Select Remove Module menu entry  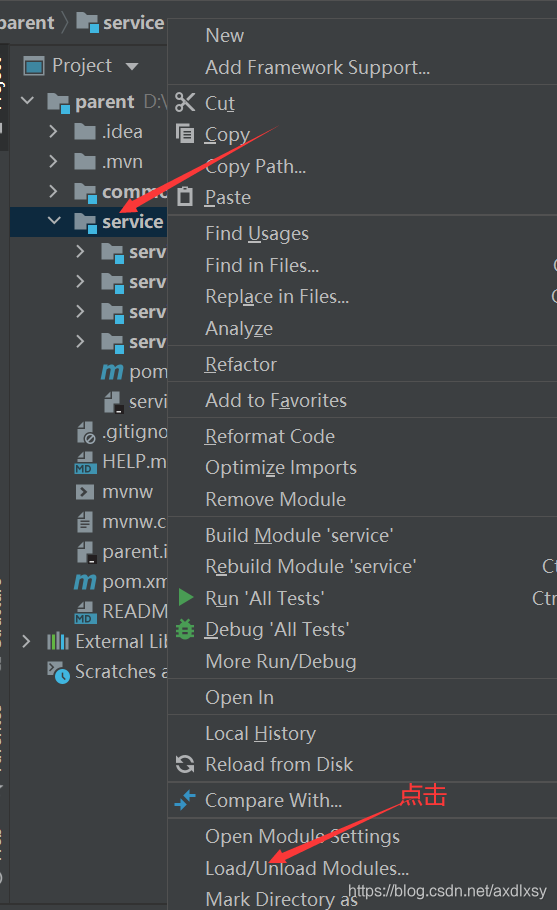pos(276,499)
